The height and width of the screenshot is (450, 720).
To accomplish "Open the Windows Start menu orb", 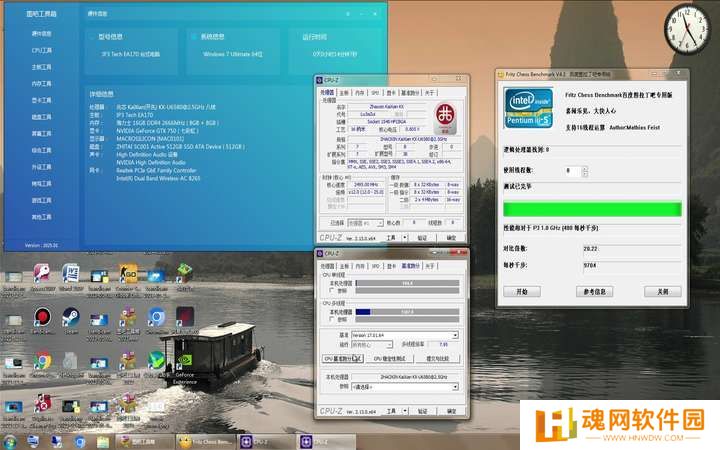I will [x=9, y=442].
